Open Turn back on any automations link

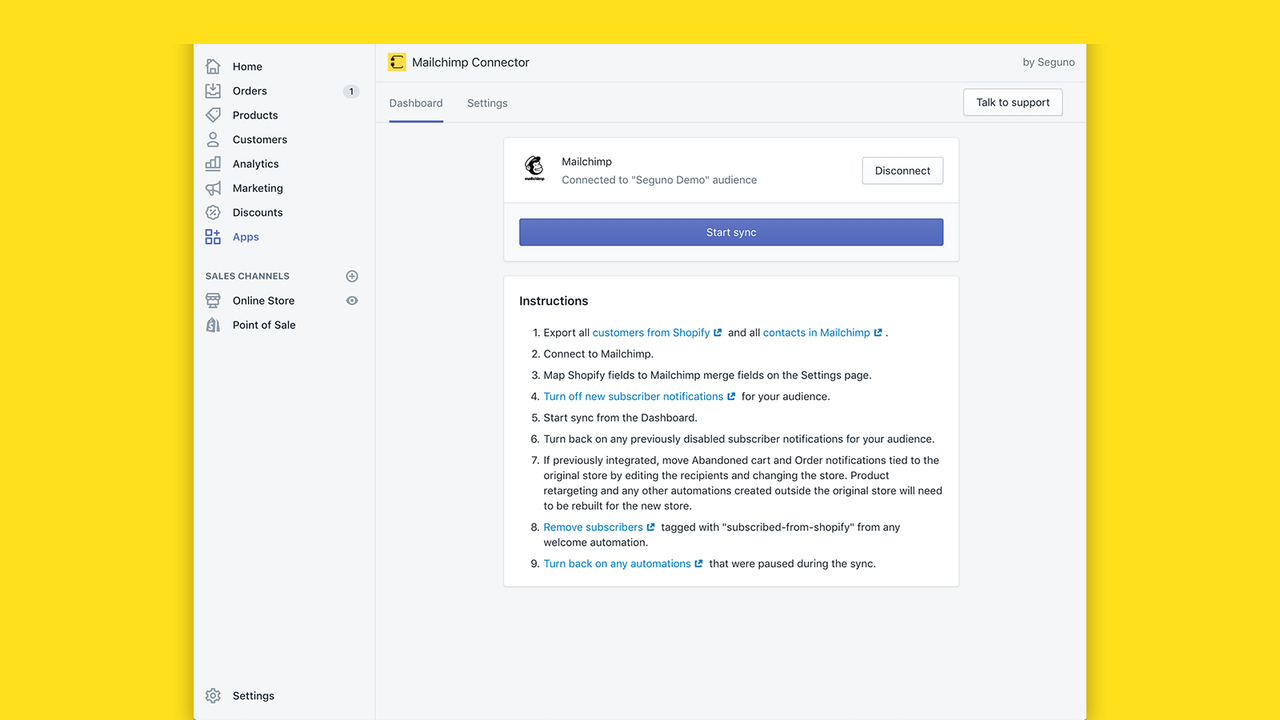(x=617, y=564)
